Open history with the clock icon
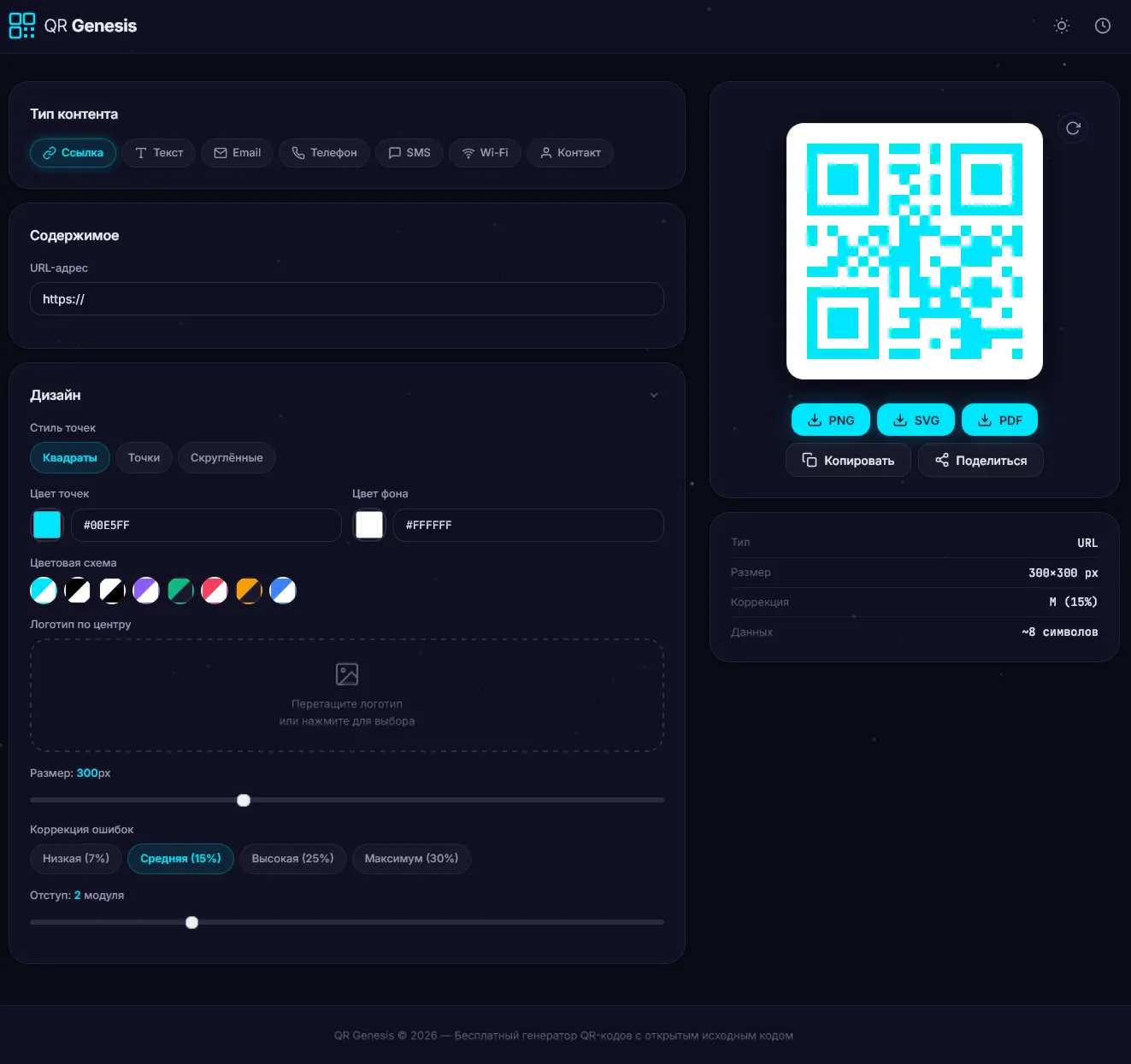Screen dimensions: 1131x1064 tap(1103, 26)
